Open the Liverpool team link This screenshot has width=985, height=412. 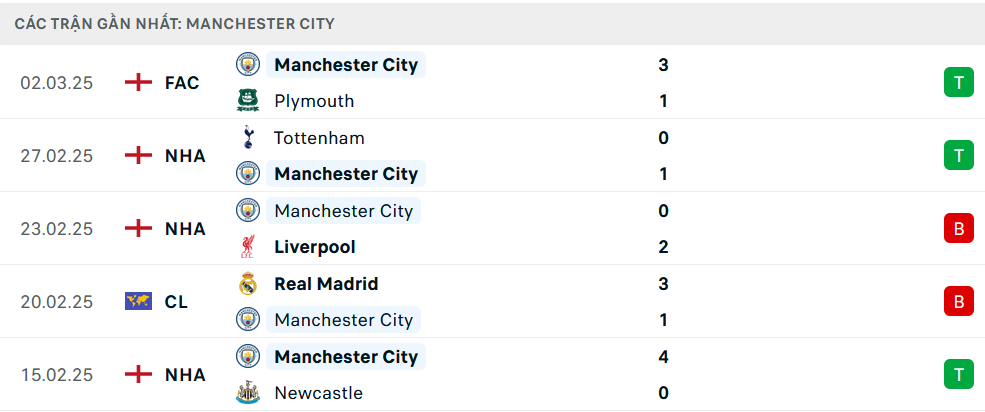315,247
